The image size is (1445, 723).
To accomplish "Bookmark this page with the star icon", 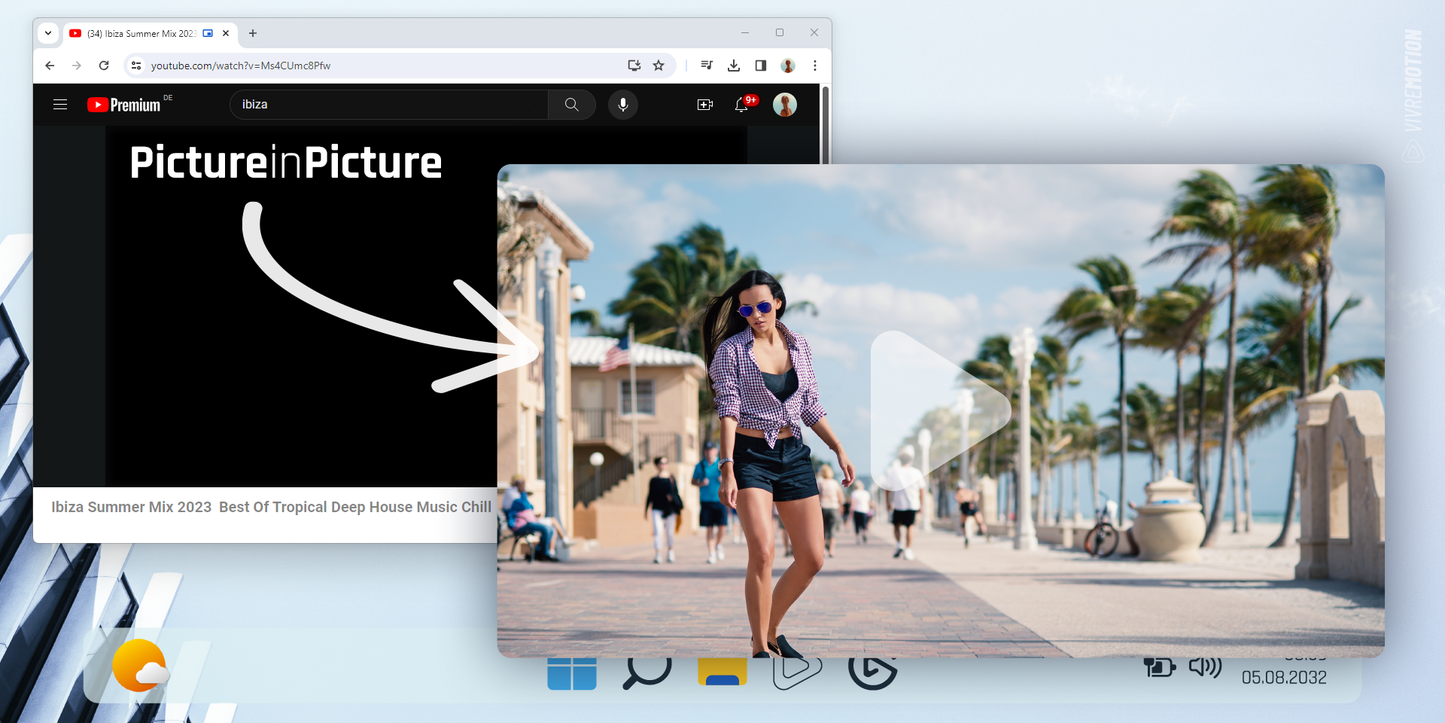I will pyautogui.click(x=658, y=65).
